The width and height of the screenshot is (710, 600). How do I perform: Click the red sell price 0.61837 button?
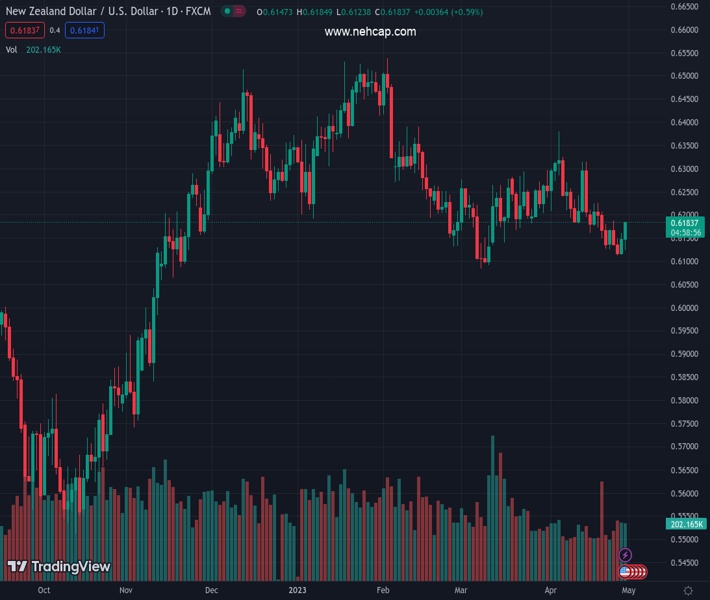point(22,30)
